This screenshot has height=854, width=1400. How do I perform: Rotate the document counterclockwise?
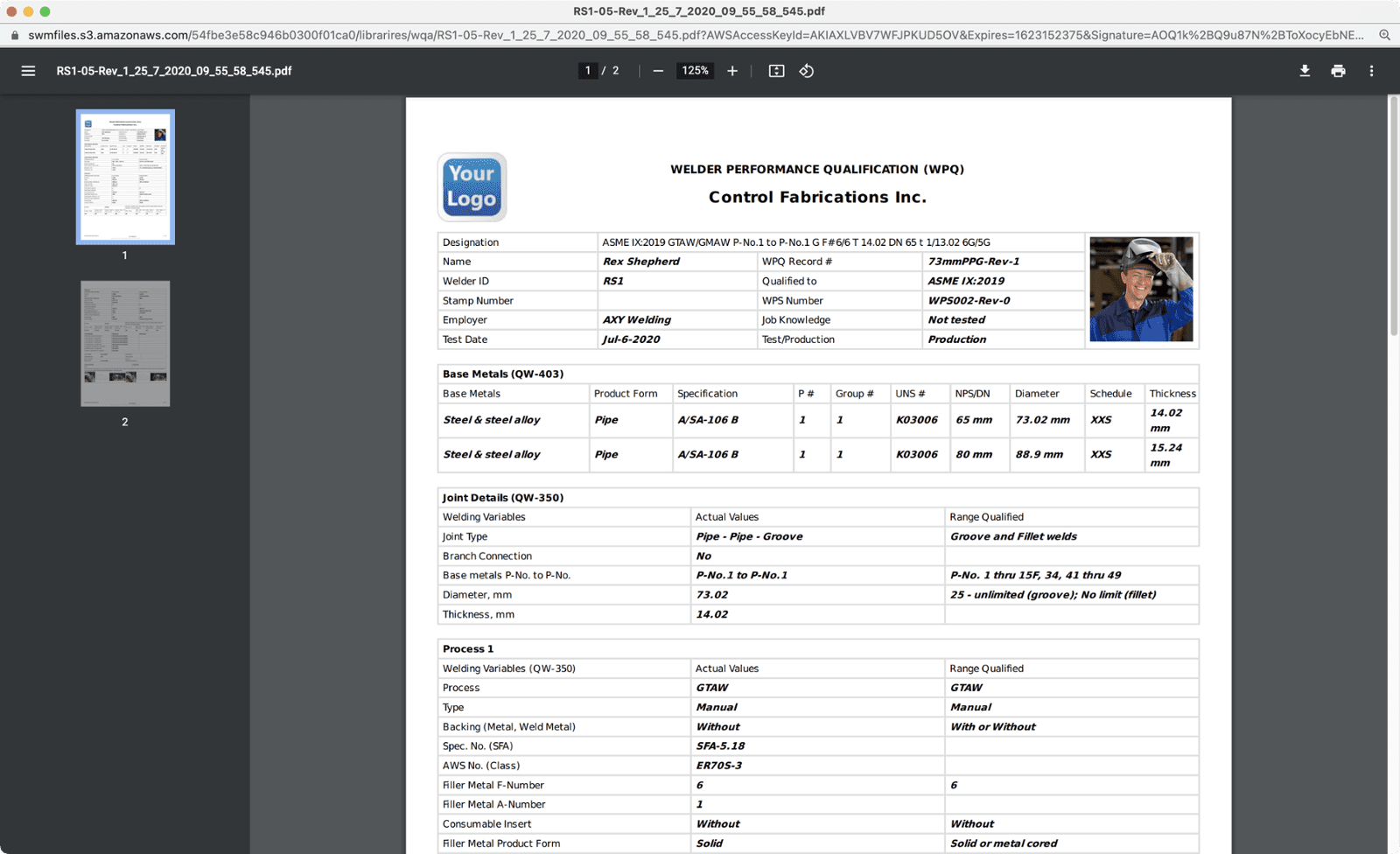[x=806, y=71]
